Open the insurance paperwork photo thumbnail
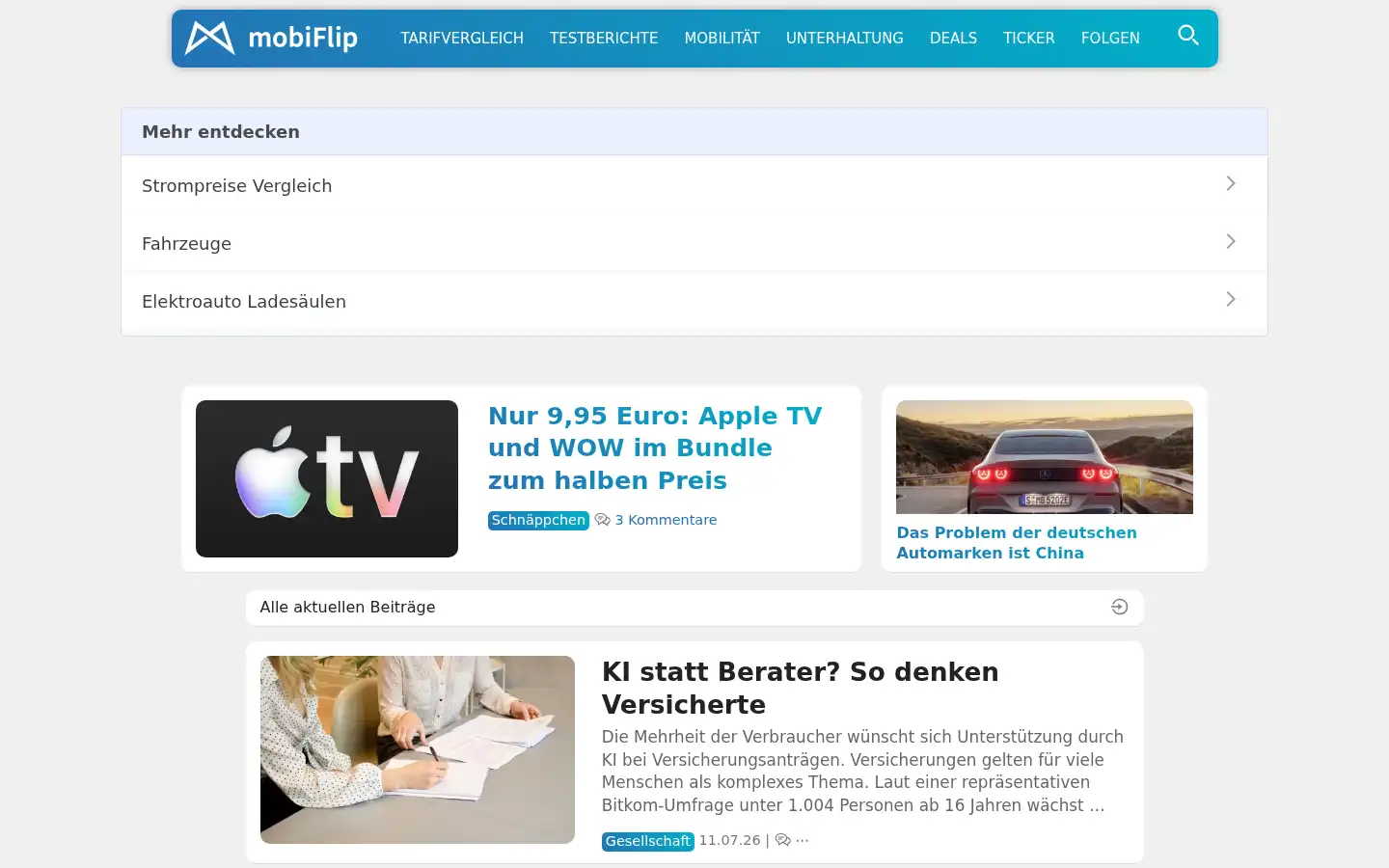The height and width of the screenshot is (868, 1389). point(418,749)
